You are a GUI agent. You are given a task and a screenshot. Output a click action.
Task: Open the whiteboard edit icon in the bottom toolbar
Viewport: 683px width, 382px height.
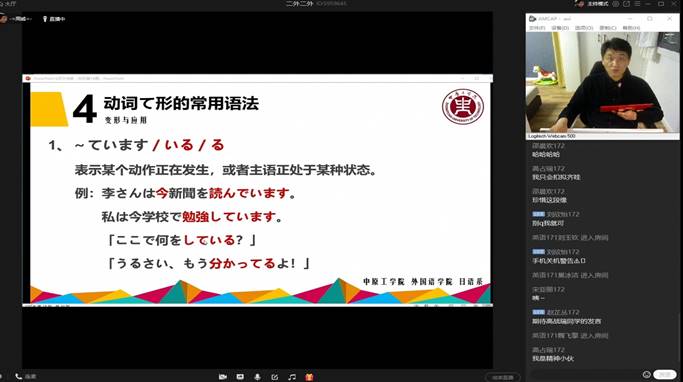tap(274, 377)
